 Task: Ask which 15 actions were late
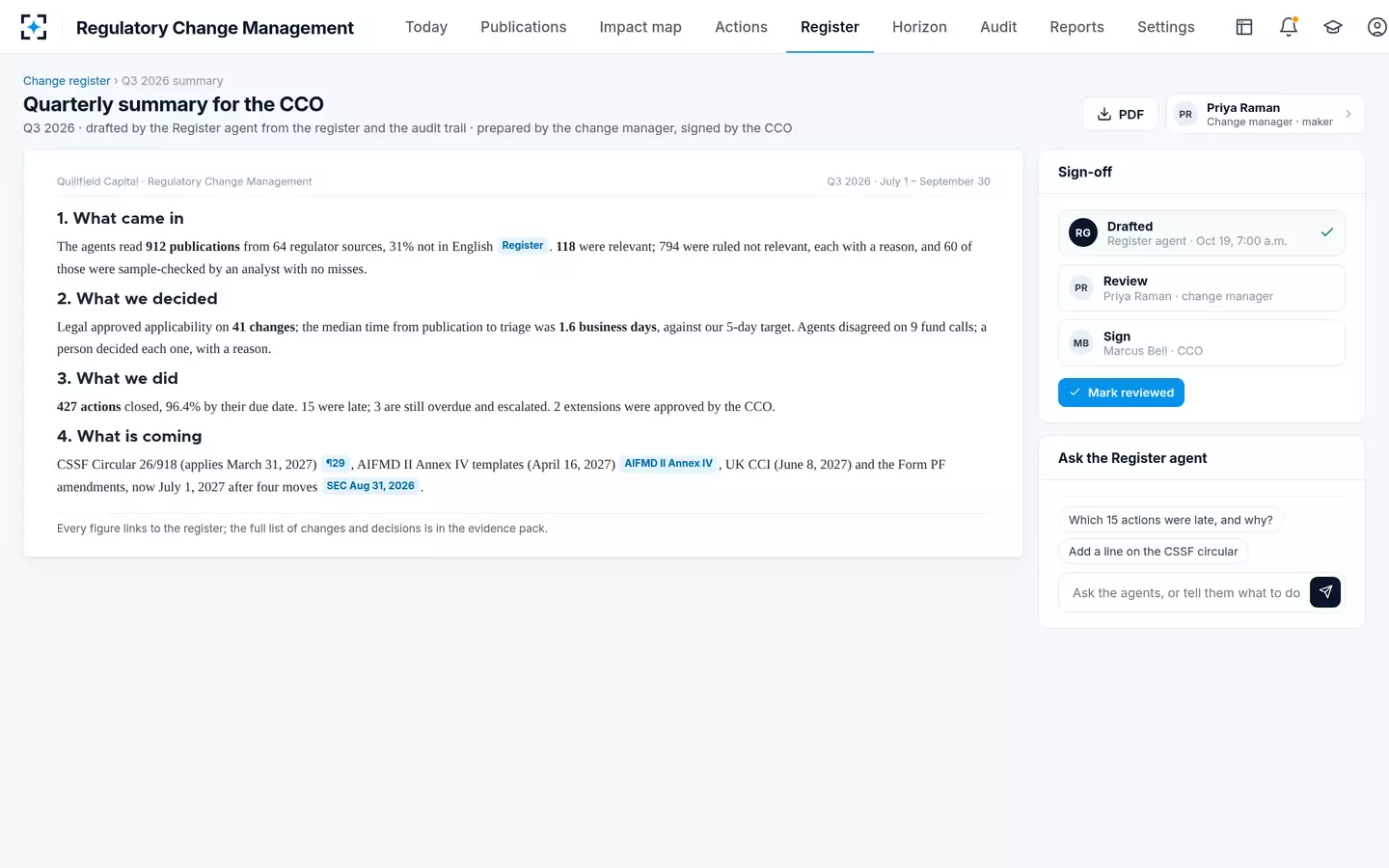click(x=1170, y=520)
